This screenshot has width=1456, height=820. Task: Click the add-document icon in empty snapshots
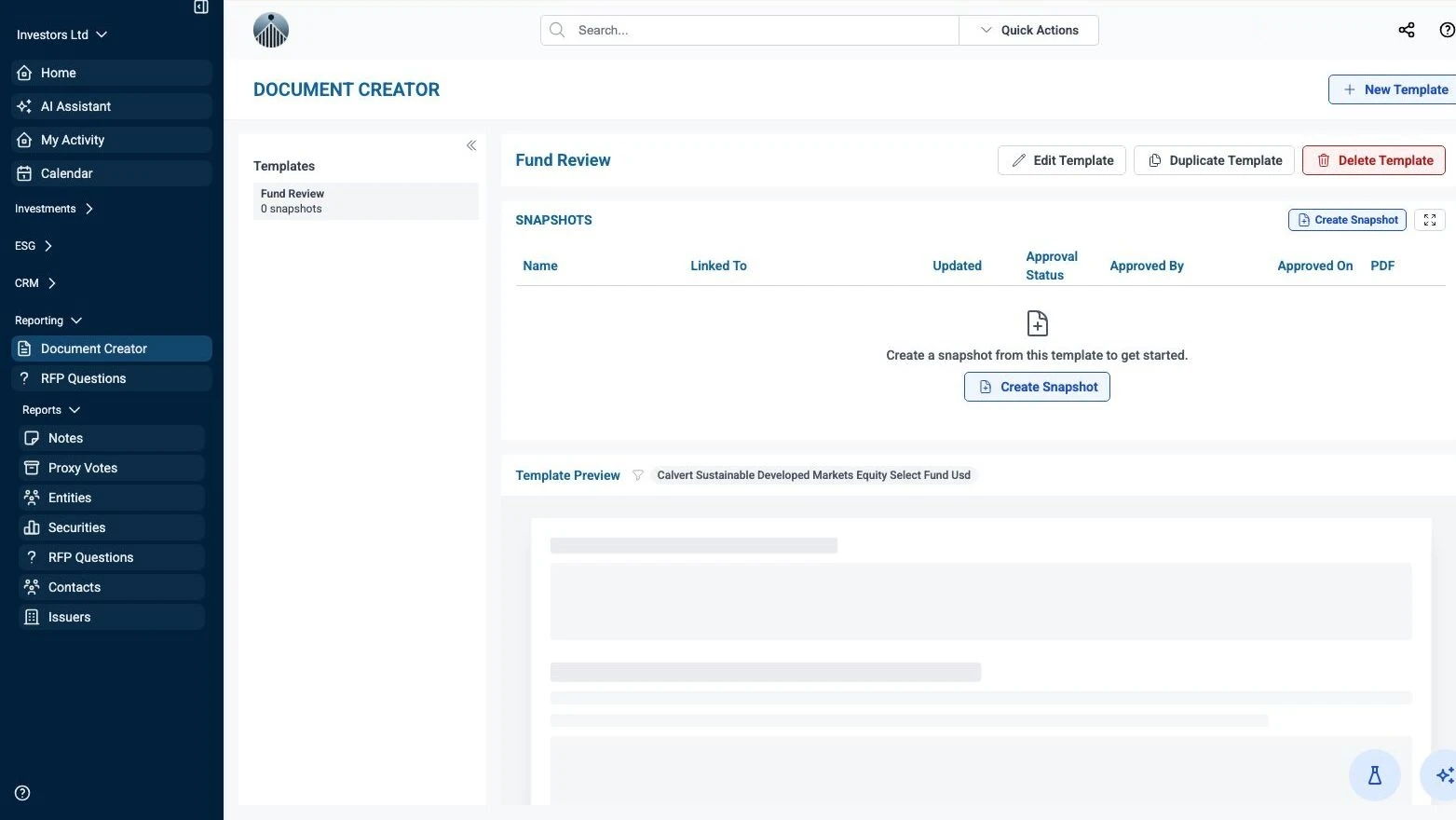click(1037, 323)
